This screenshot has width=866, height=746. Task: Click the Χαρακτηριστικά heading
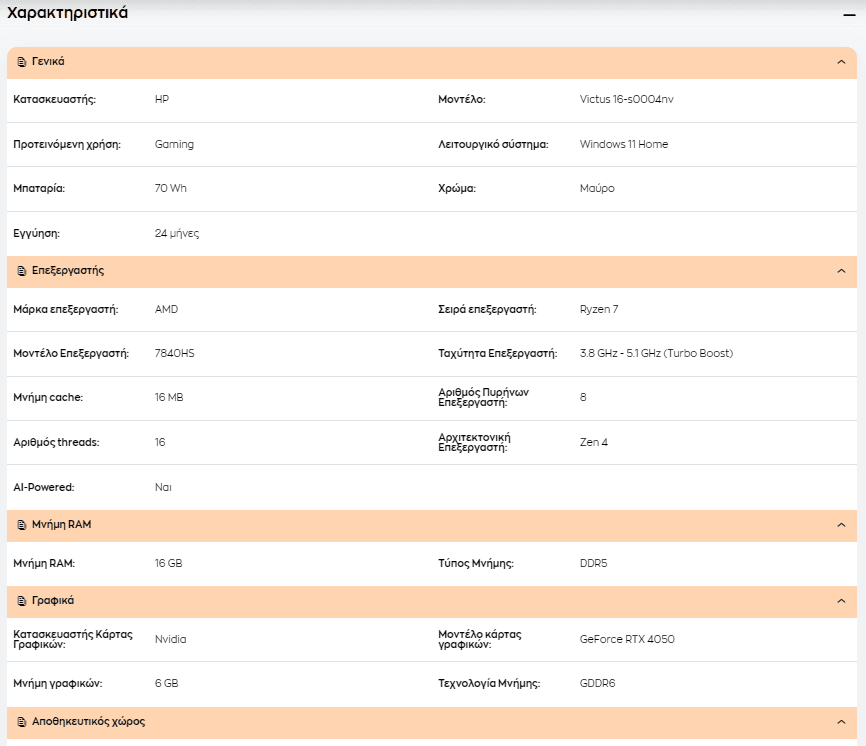click(67, 12)
